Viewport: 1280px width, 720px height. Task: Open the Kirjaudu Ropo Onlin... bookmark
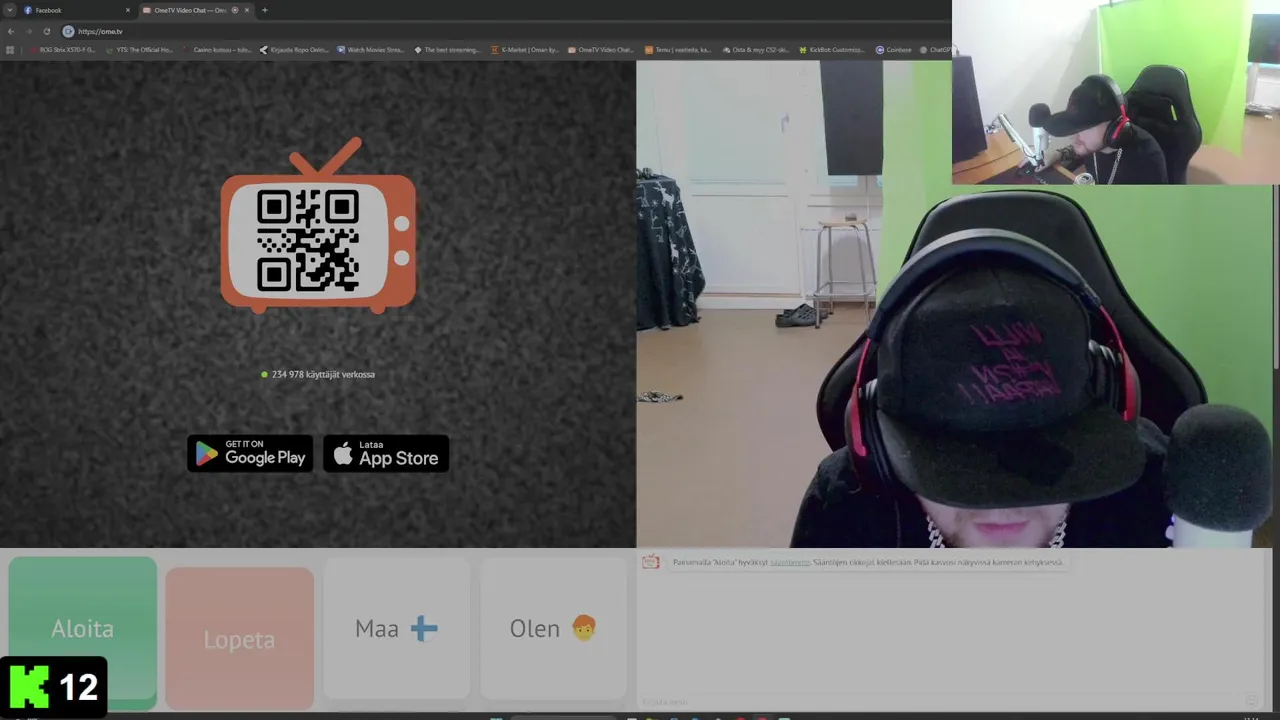(294, 50)
